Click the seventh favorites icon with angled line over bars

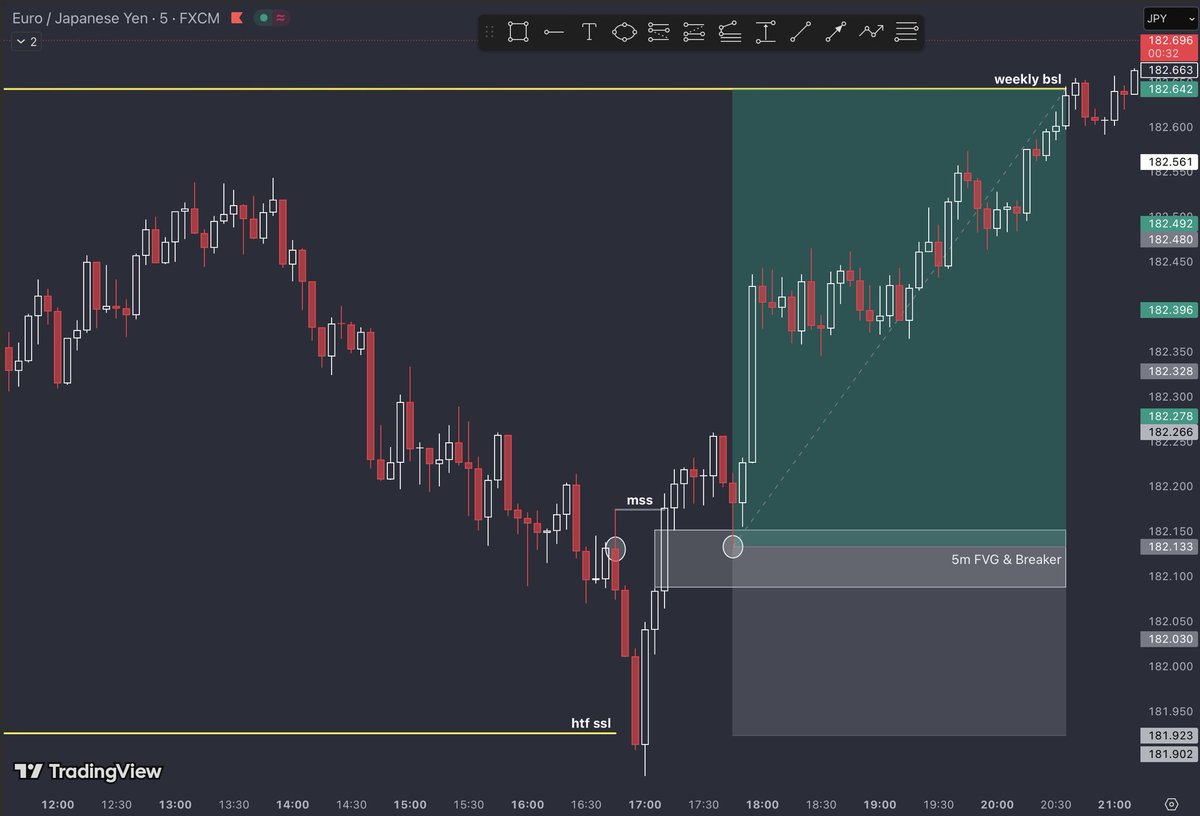(x=730, y=32)
